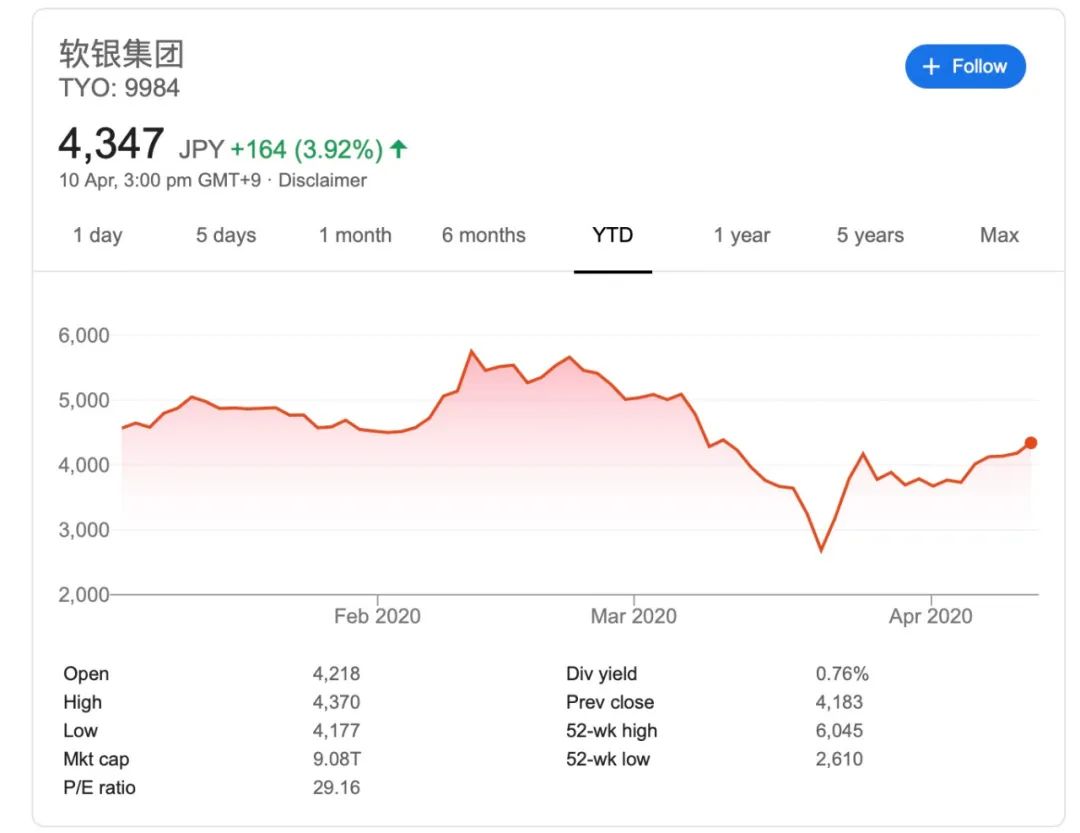The width and height of the screenshot is (1080, 833).
Task: Click the Div yield label
Action: tap(601, 674)
